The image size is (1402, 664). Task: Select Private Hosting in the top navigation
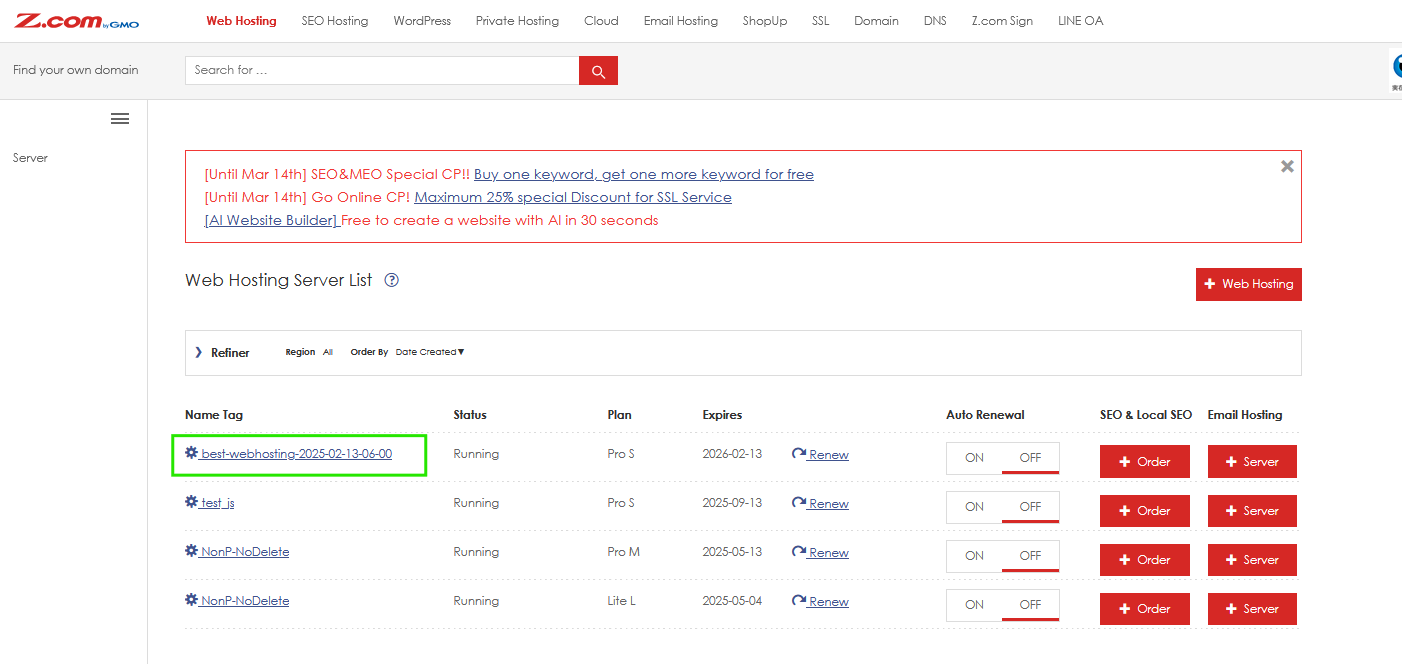(x=517, y=21)
